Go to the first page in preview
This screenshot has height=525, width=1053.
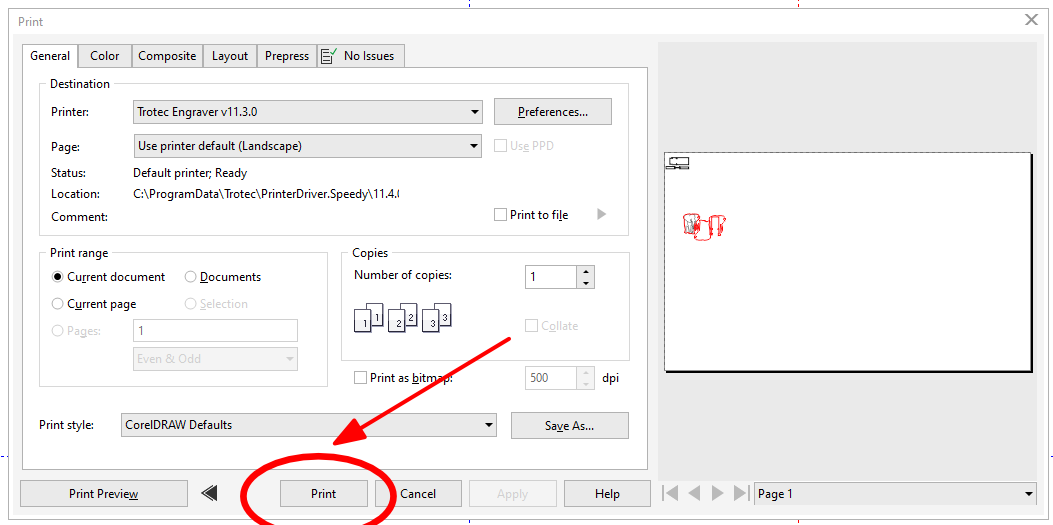coord(671,493)
